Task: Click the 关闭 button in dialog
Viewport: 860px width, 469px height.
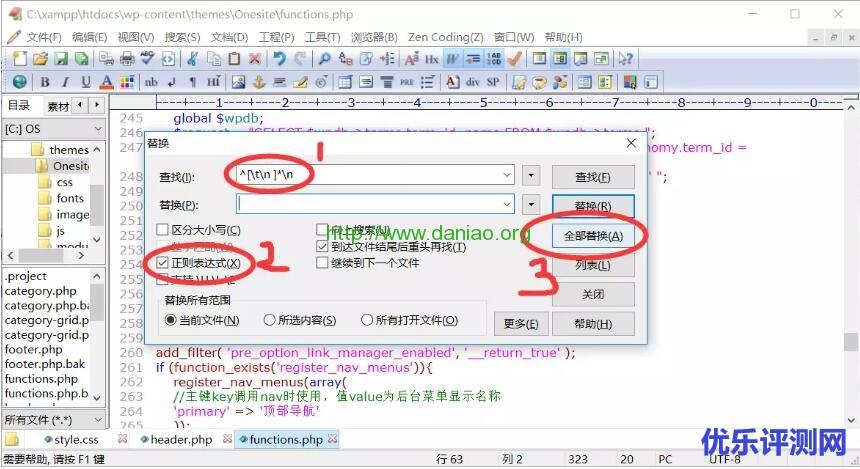Action: (x=593, y=295)
